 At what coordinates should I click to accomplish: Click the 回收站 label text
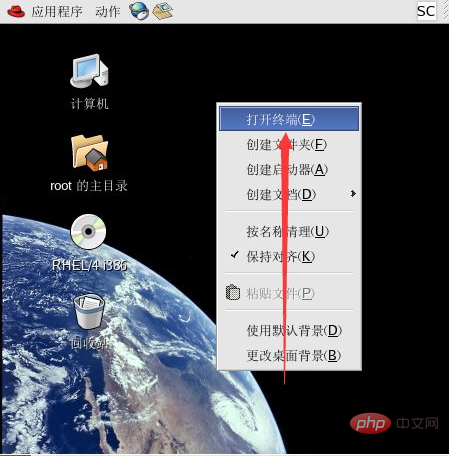(89, 343)
